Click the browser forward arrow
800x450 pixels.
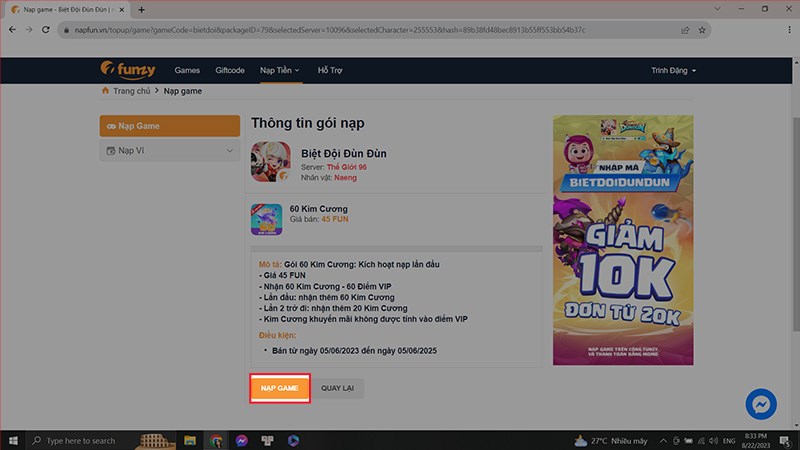(x=29, y=30)
